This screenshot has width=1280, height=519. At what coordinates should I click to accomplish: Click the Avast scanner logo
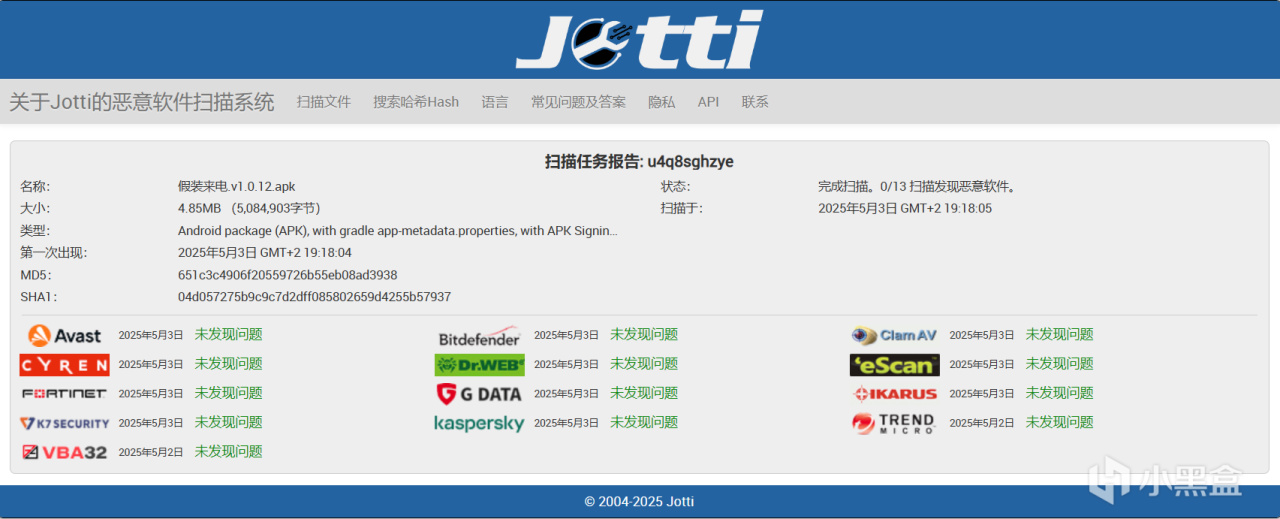click(65, 335)
